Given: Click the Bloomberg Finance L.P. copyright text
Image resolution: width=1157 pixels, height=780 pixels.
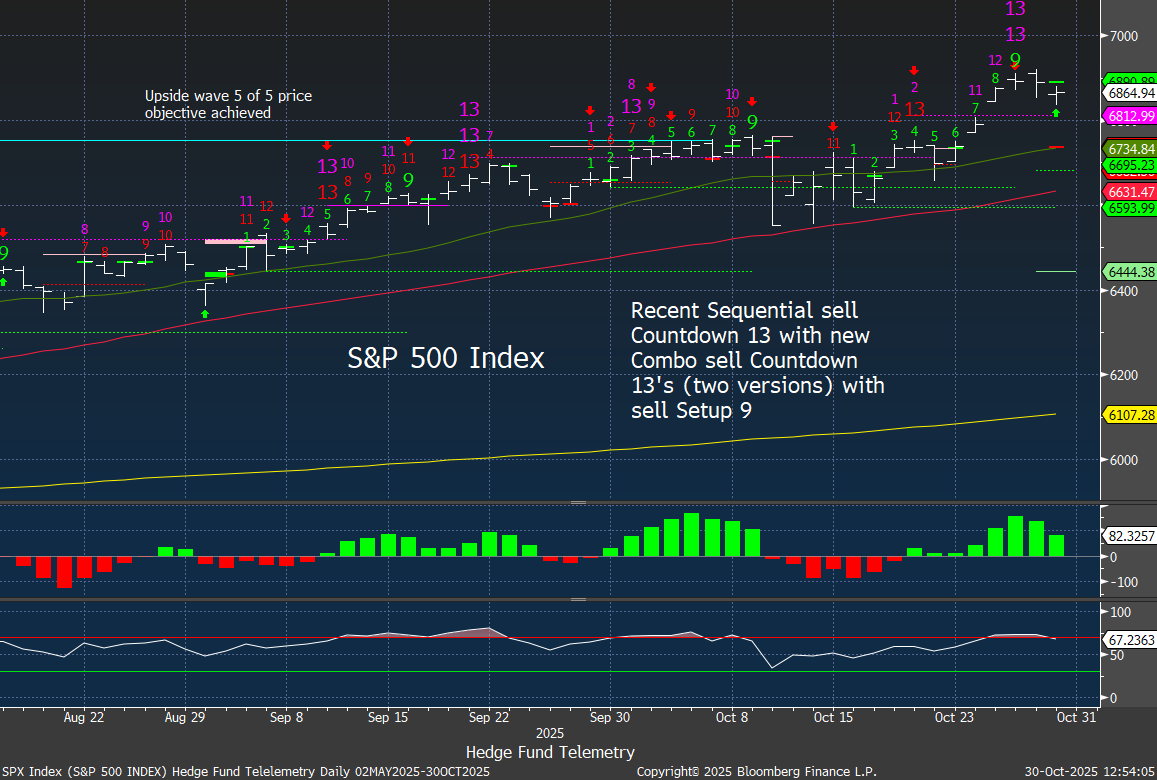Looking at the screenshot, I should coord(756,772).
